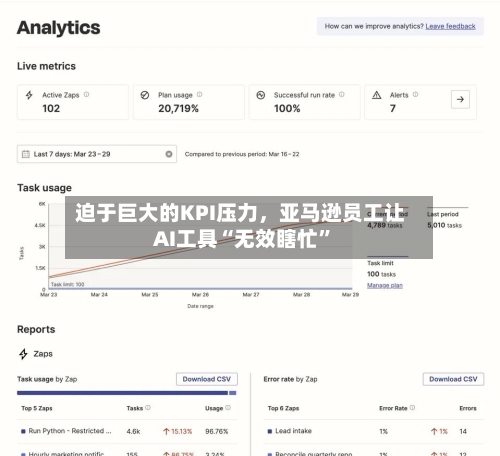Click the calendar icon in date range field
This screenshot has width=500, height=456.
26,154
